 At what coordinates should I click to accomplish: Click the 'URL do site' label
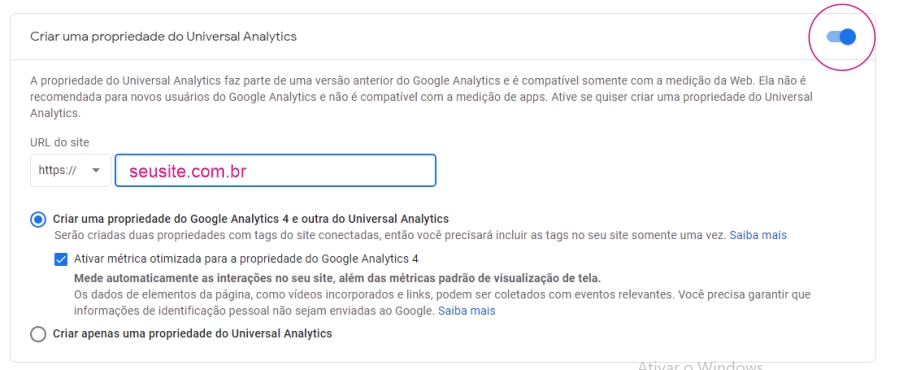point(60,142)
